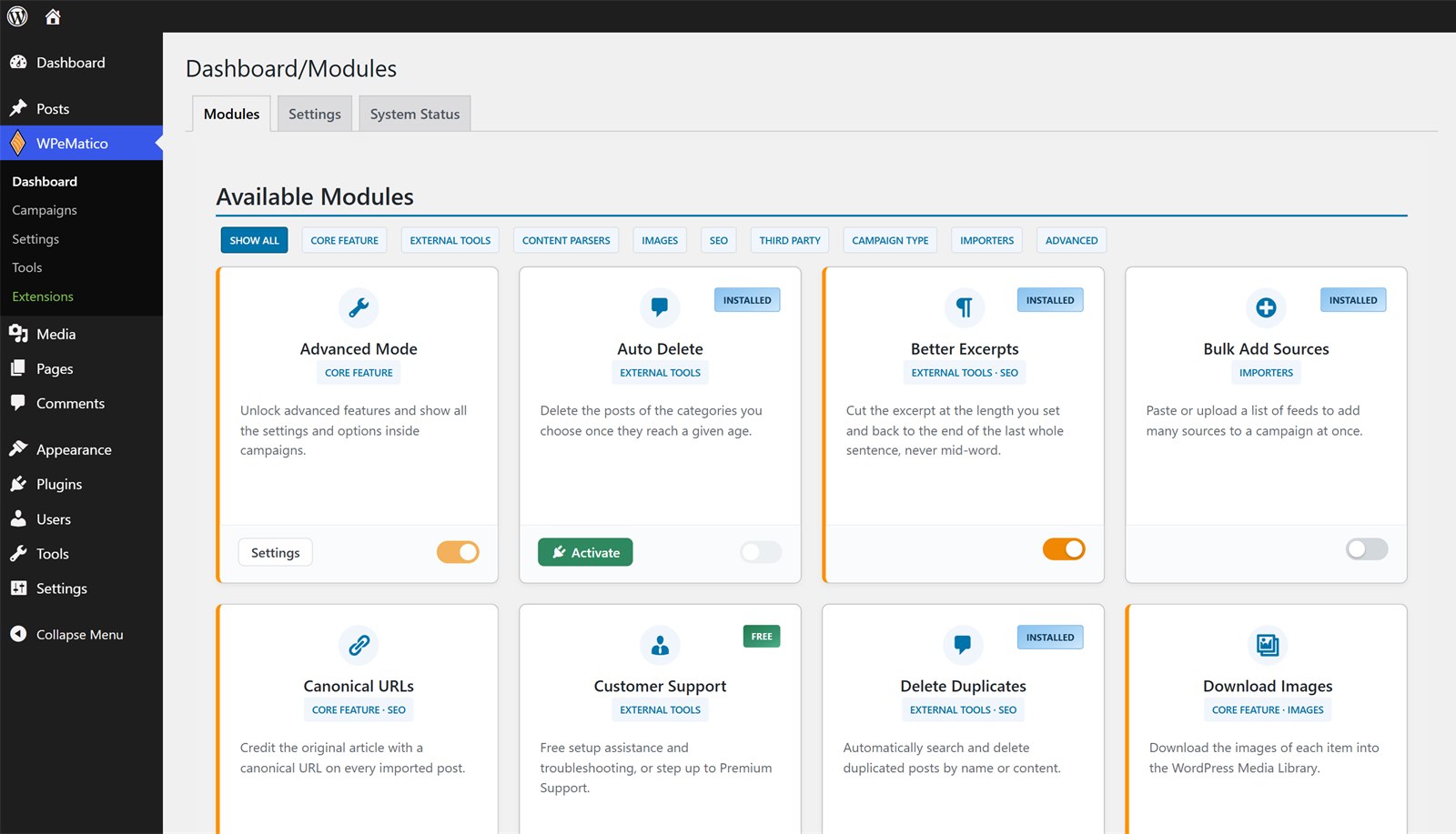Image resolution: width=1456 pixels, height=834 pixels.
Task: Open Extensions in WPeMatico submenu
Action: click(43, 296)
